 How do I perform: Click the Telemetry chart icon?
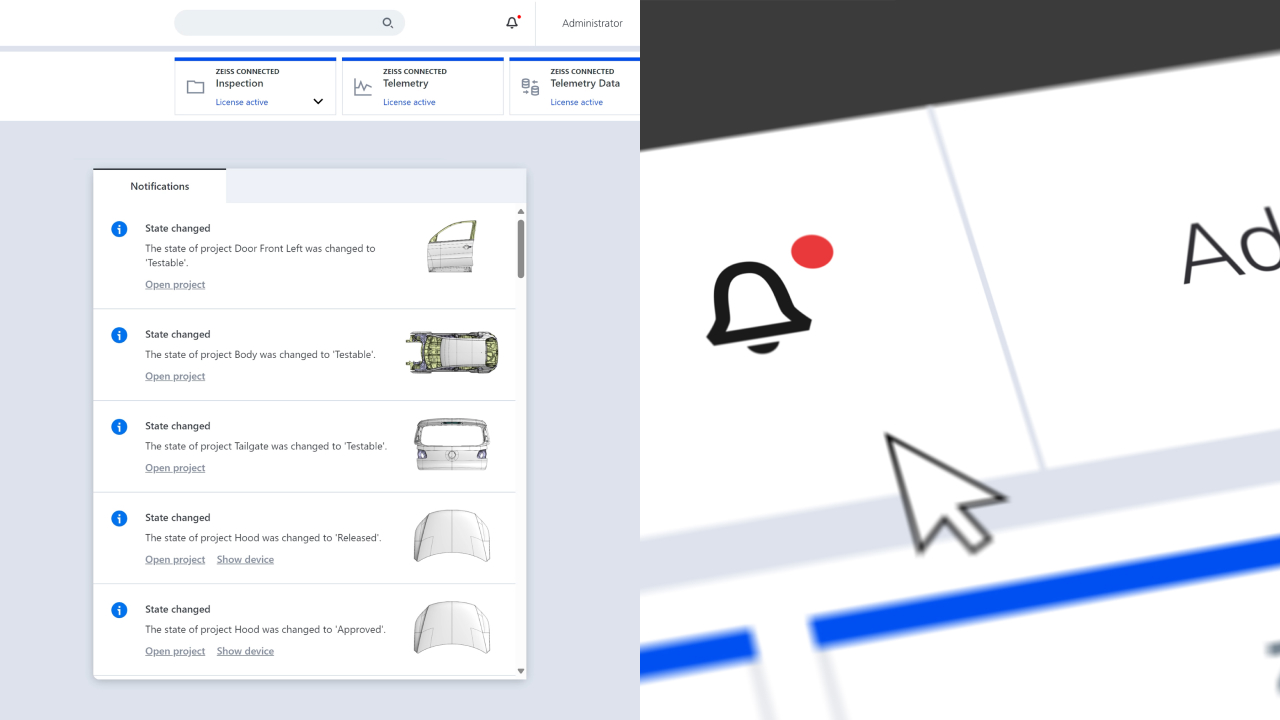pos(363,87)
